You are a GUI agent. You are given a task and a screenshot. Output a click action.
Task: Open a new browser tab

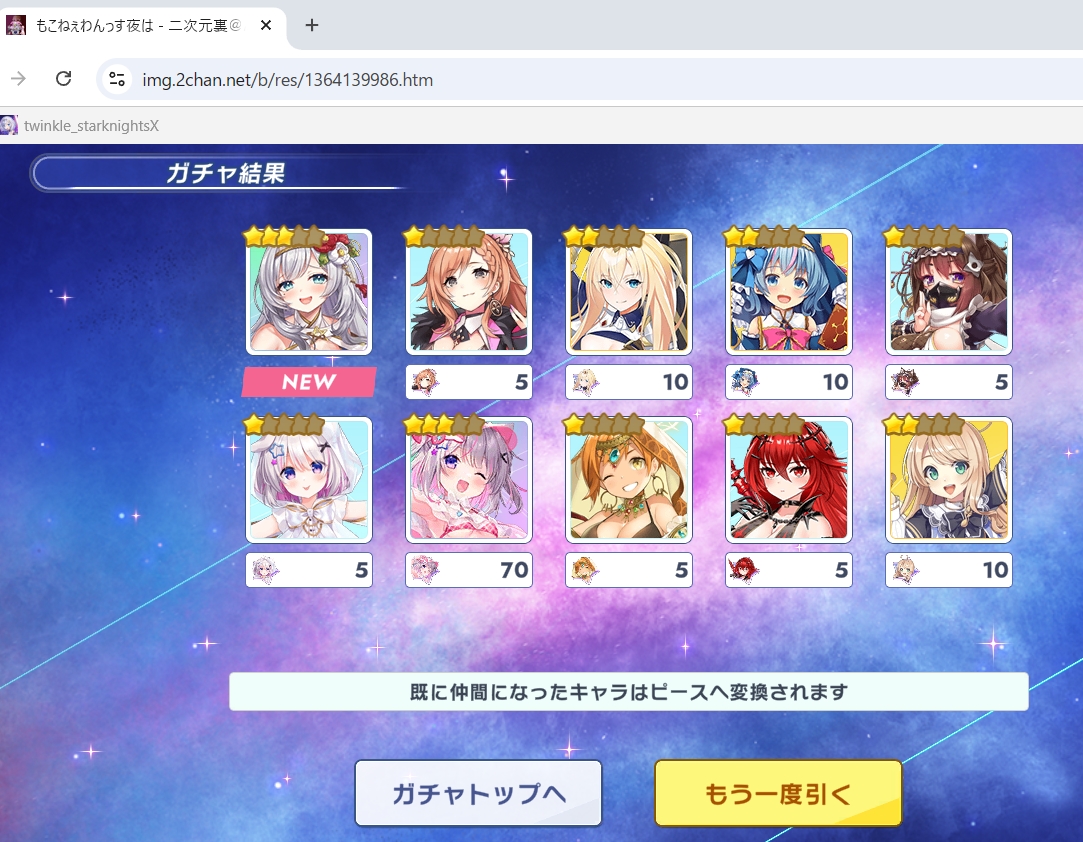(x=312, y=26)
